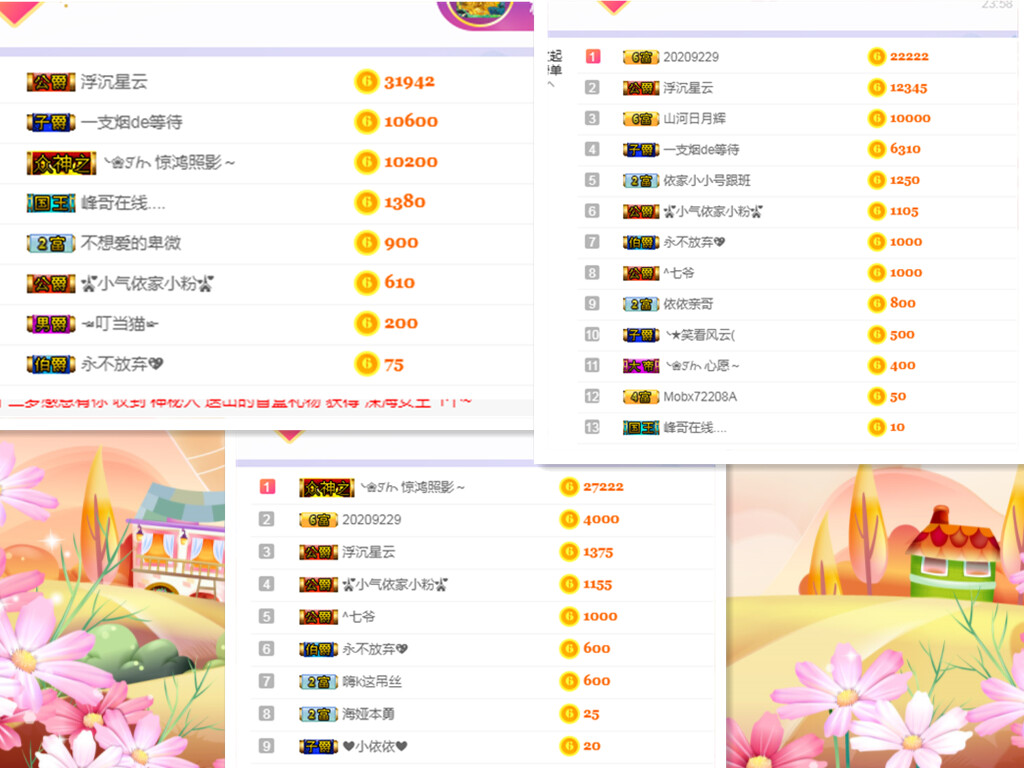Select the score 20 beside 小依依
This screenshot has height=768, width=1024.
(592, 746)
